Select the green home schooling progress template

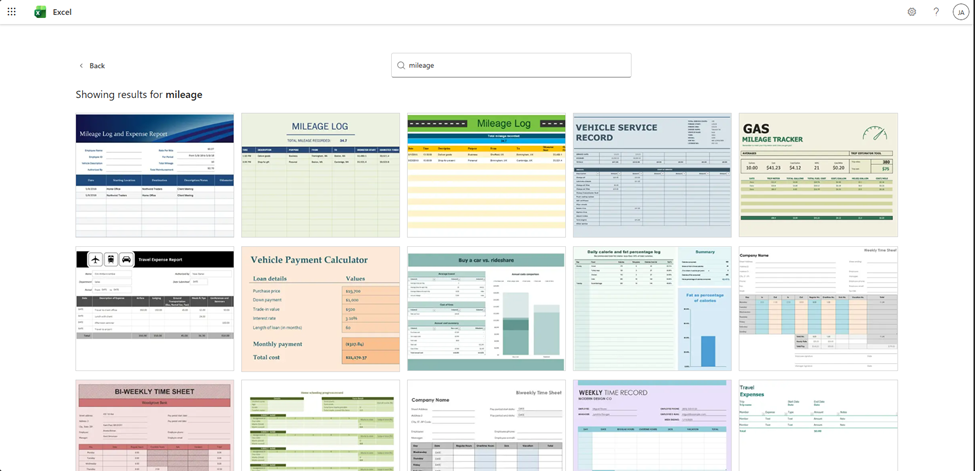[320, 426]
